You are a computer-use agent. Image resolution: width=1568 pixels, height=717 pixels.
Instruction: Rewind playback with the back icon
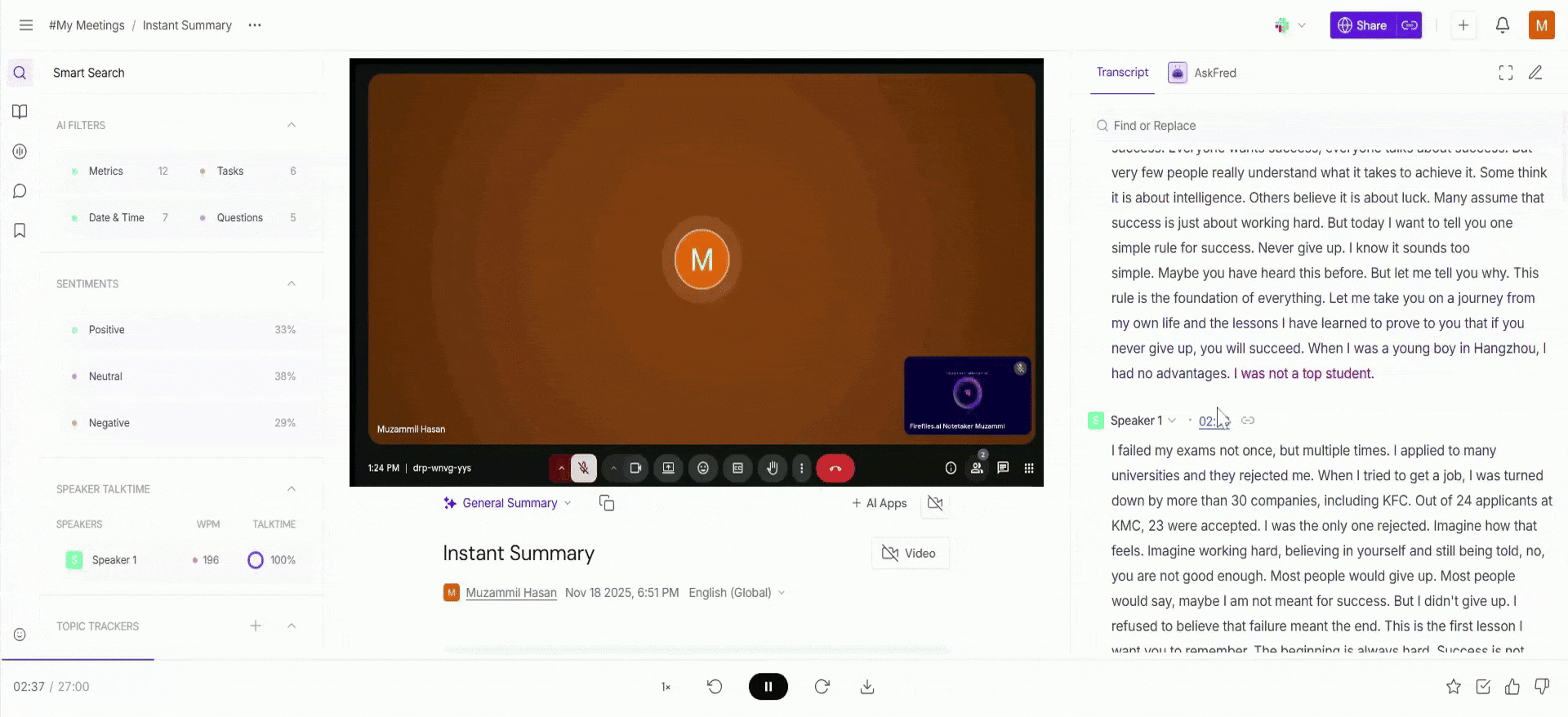pyautogui.click(x=715, y=687)
